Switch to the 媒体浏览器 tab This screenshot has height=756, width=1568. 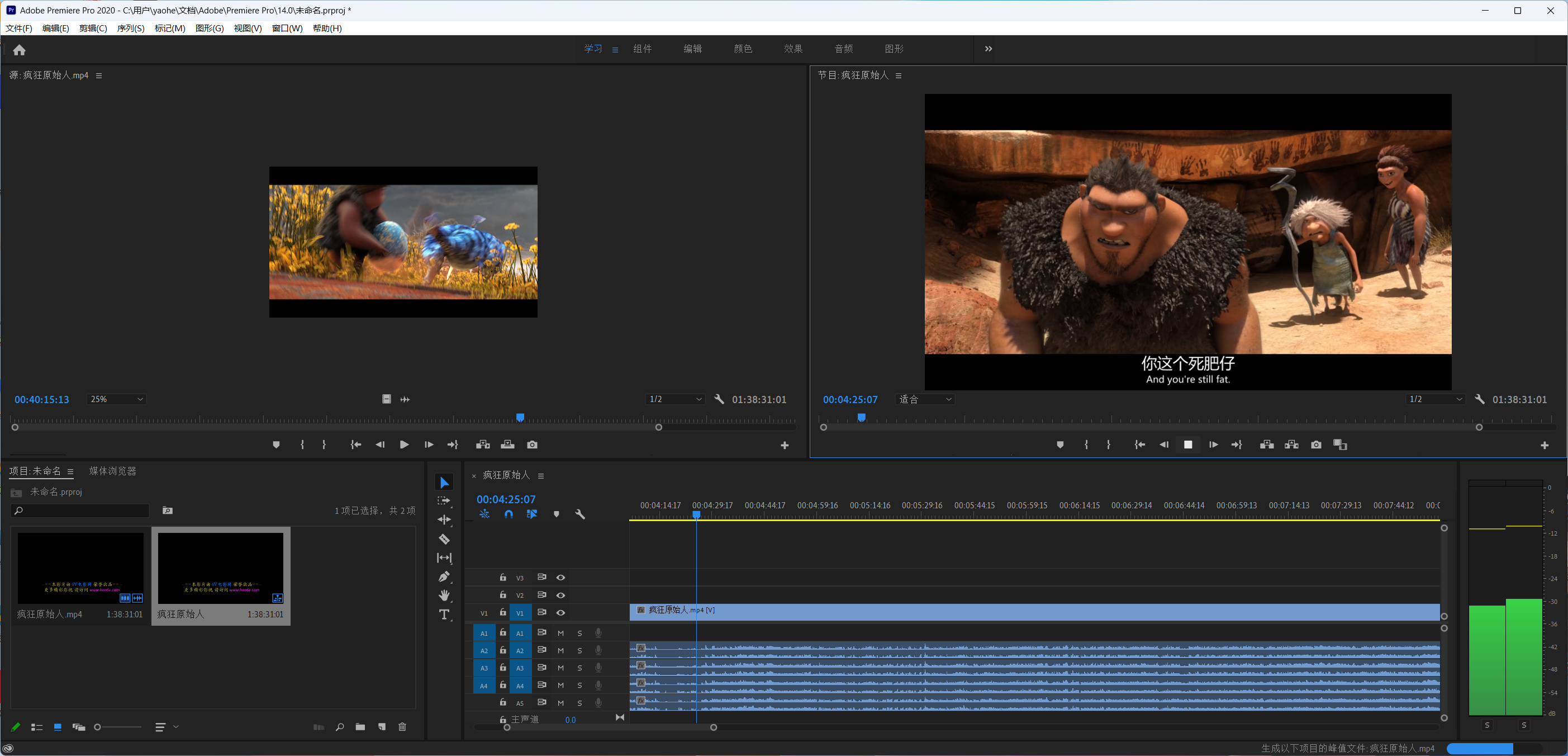tap(113, 471)
